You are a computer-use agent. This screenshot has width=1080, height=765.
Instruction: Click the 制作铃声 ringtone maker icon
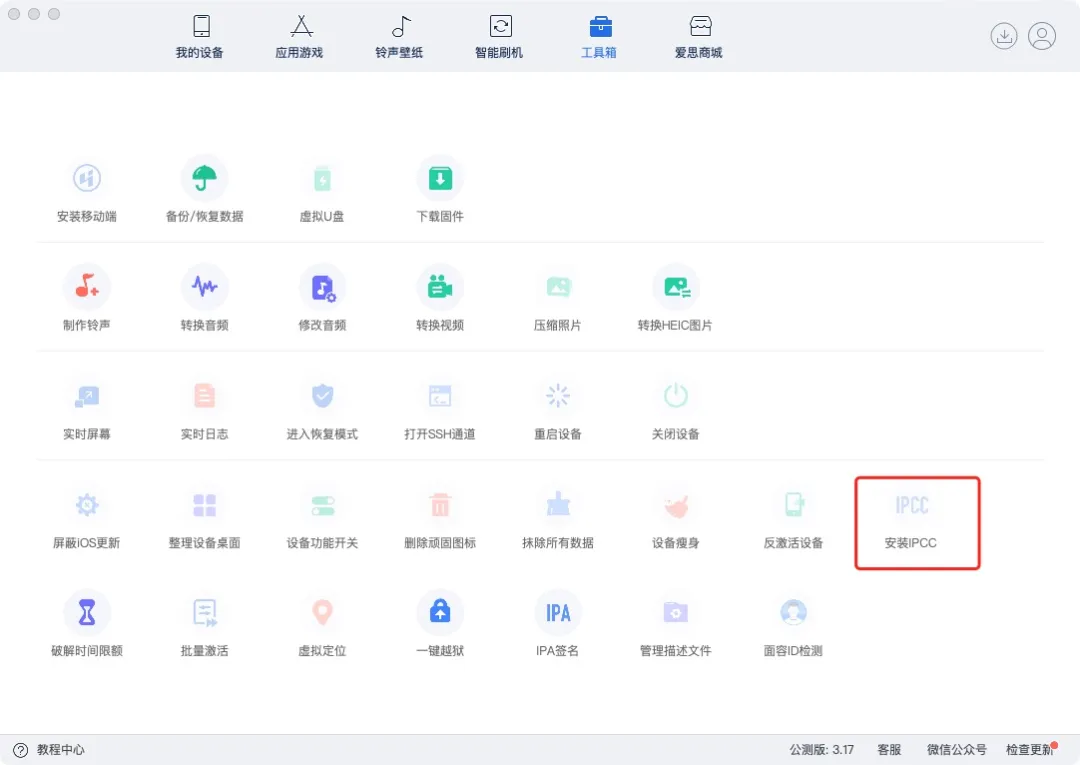[87, 288]
